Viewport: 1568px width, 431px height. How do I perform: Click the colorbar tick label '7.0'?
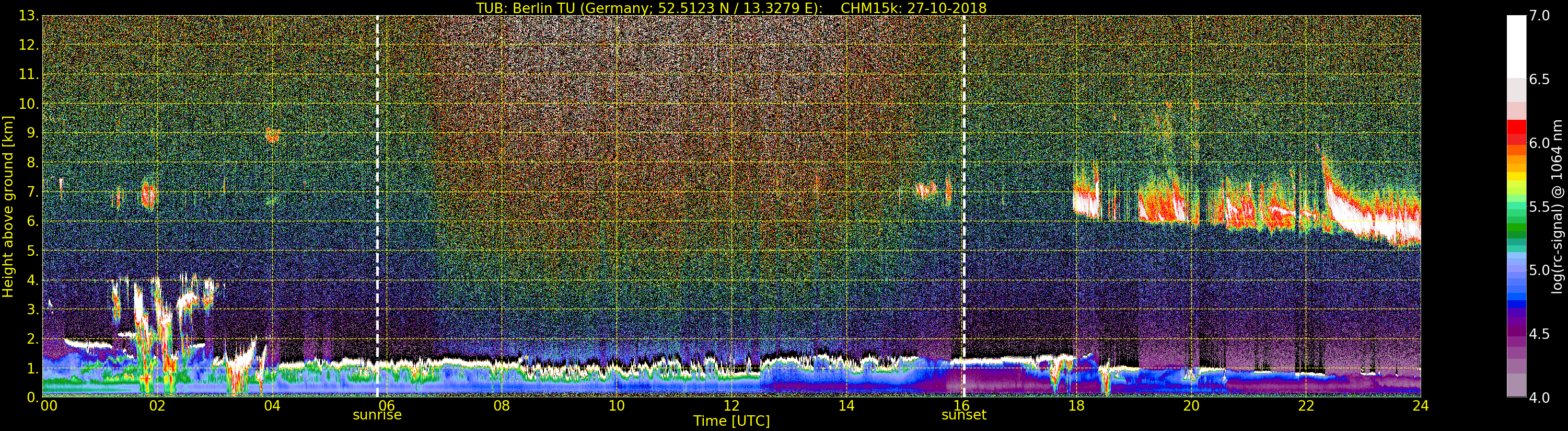[x=1539, y=16]
